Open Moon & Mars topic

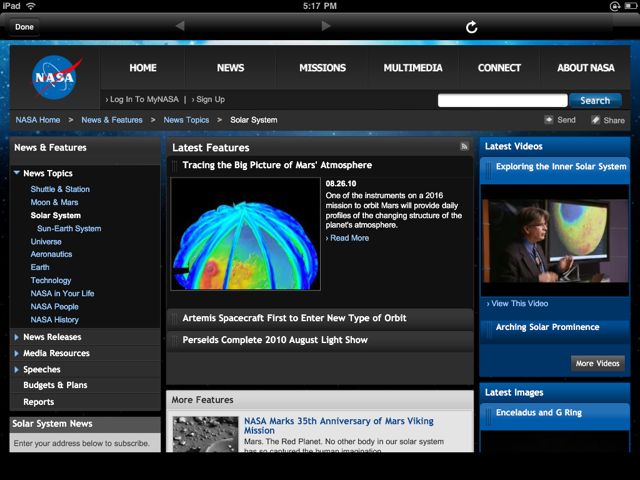[54, 202]
